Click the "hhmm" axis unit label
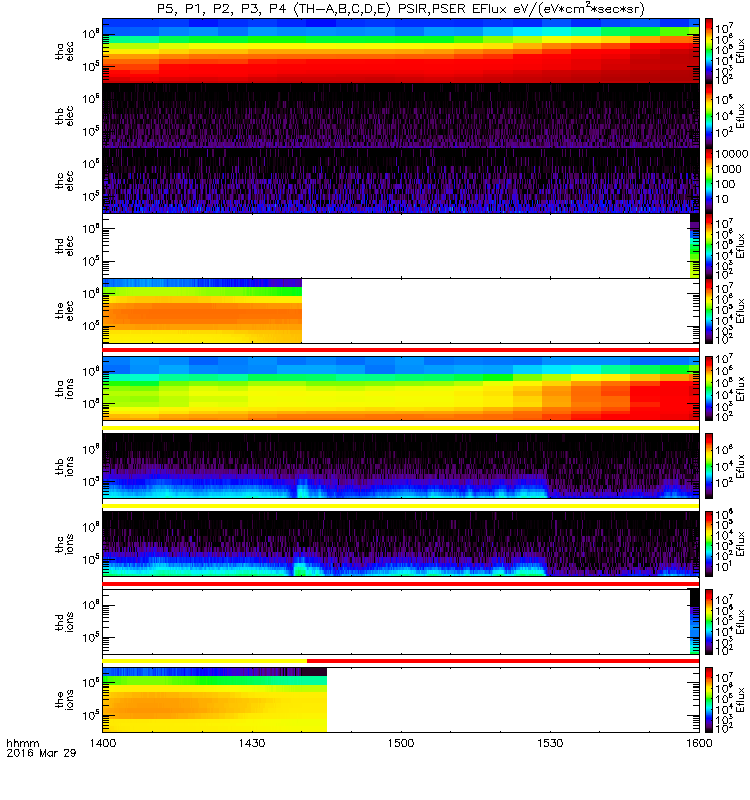 coord(23,743)
